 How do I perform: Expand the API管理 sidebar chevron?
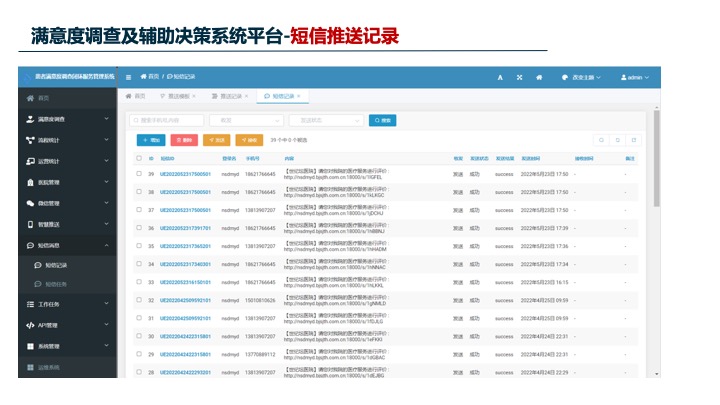pyautogui.click(x=107, y=325)
